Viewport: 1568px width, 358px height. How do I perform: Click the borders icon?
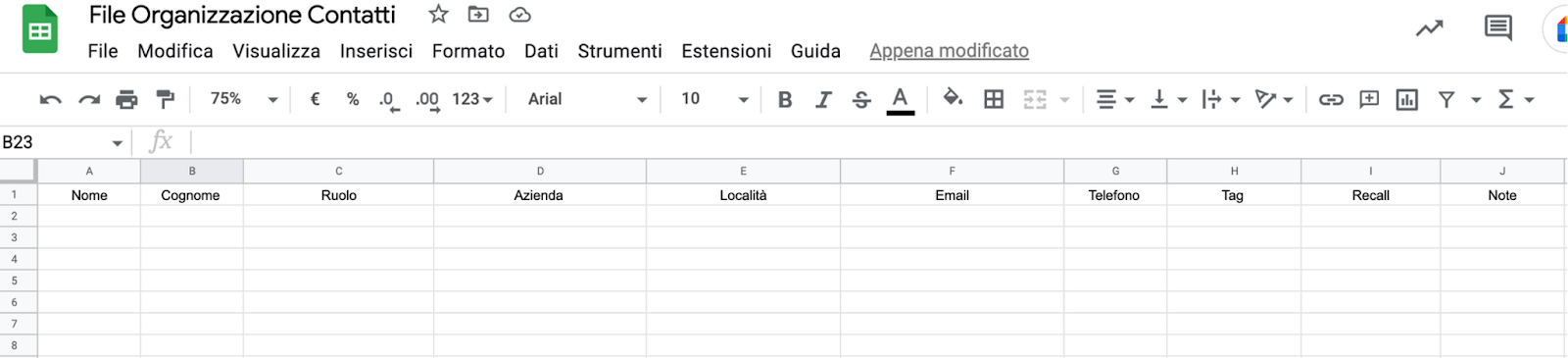[x=994, y=99]
